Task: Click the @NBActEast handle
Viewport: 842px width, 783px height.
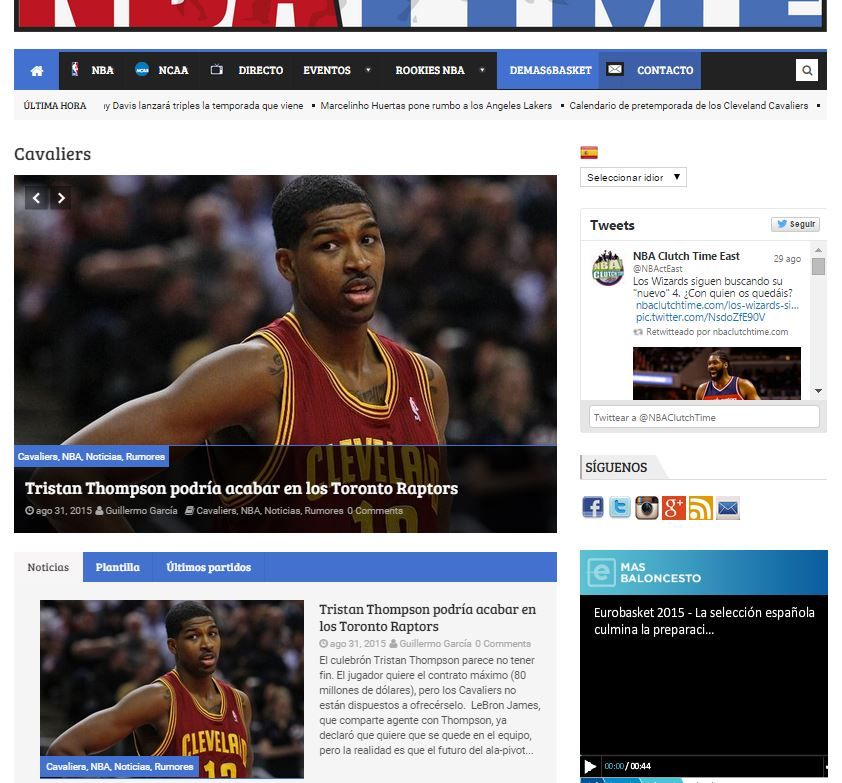Action: (658, 269)
